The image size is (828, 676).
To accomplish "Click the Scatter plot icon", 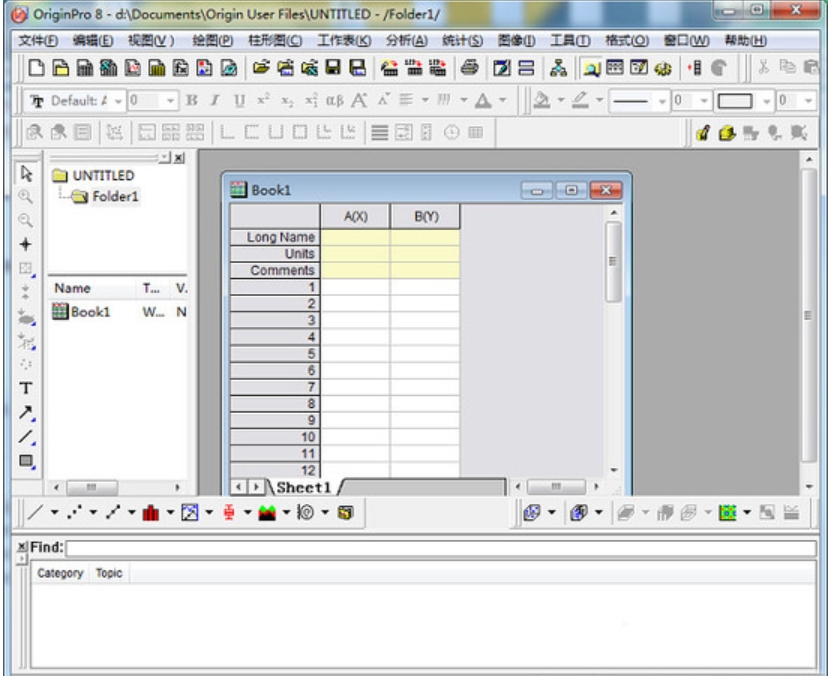I will [x=74, y=512].
